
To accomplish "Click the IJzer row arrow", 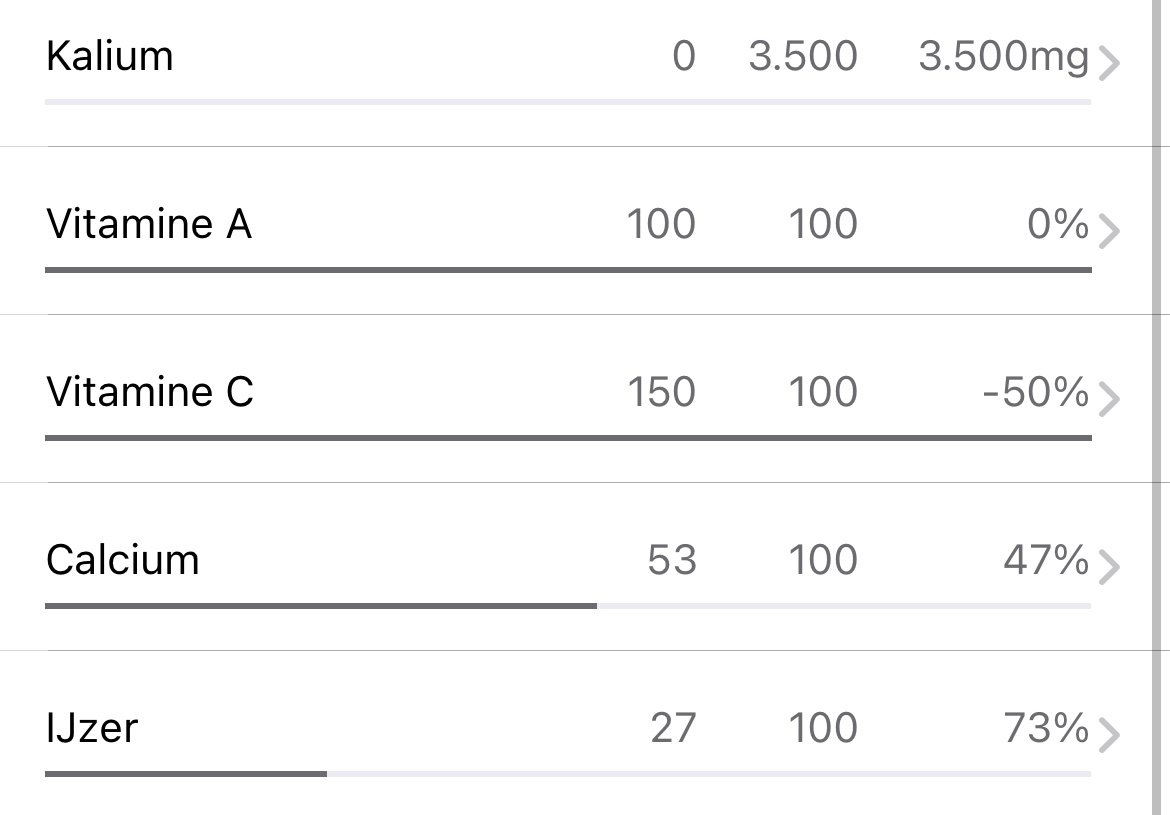I will pos(1108,736).
